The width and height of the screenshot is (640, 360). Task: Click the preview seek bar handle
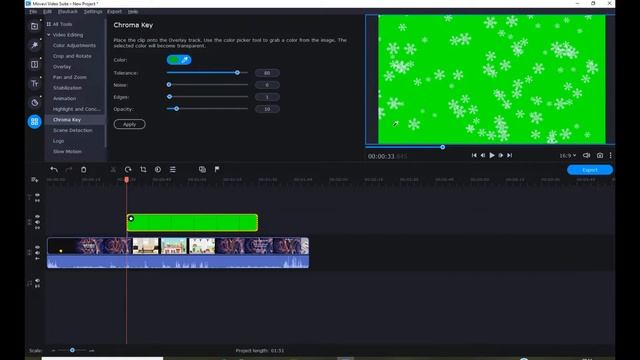coord(442,147)
